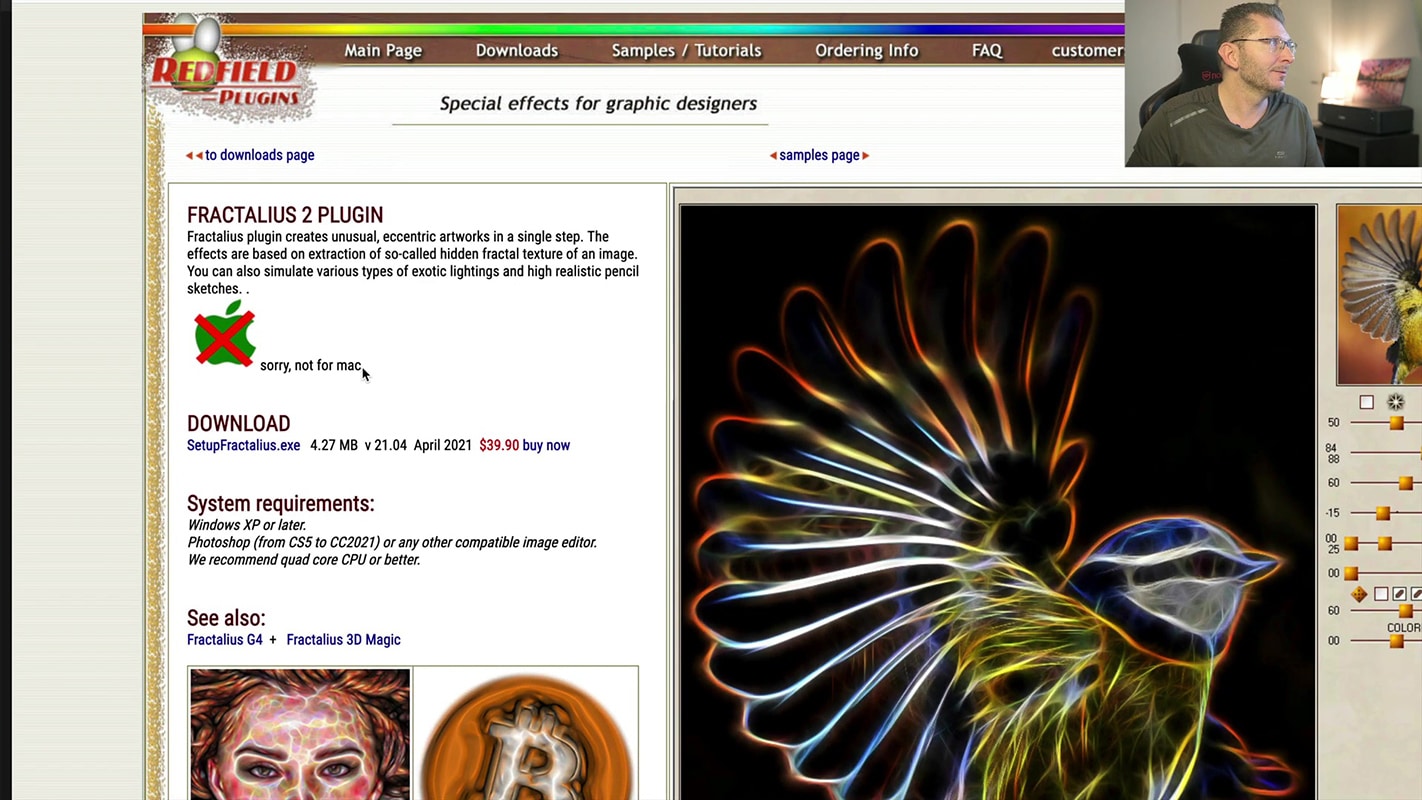The height and width of the screenshot is (800, 1422).
Task: Open the Fractalius G4 link
Action: point(225,639)
